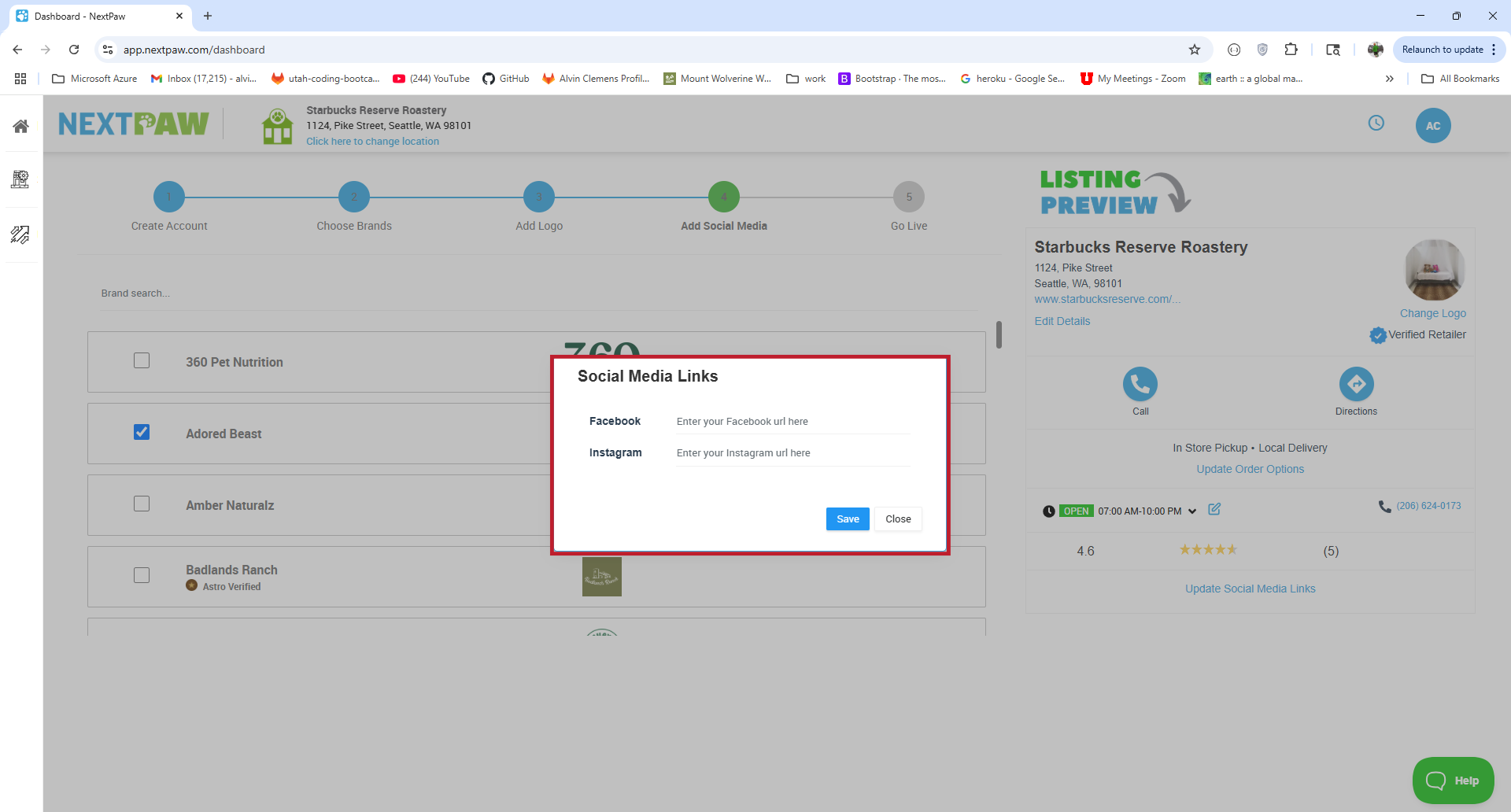Open the apps grid in bookmarks bar
The height and width of the screenshot is (812, 1511).
point(20,79)
